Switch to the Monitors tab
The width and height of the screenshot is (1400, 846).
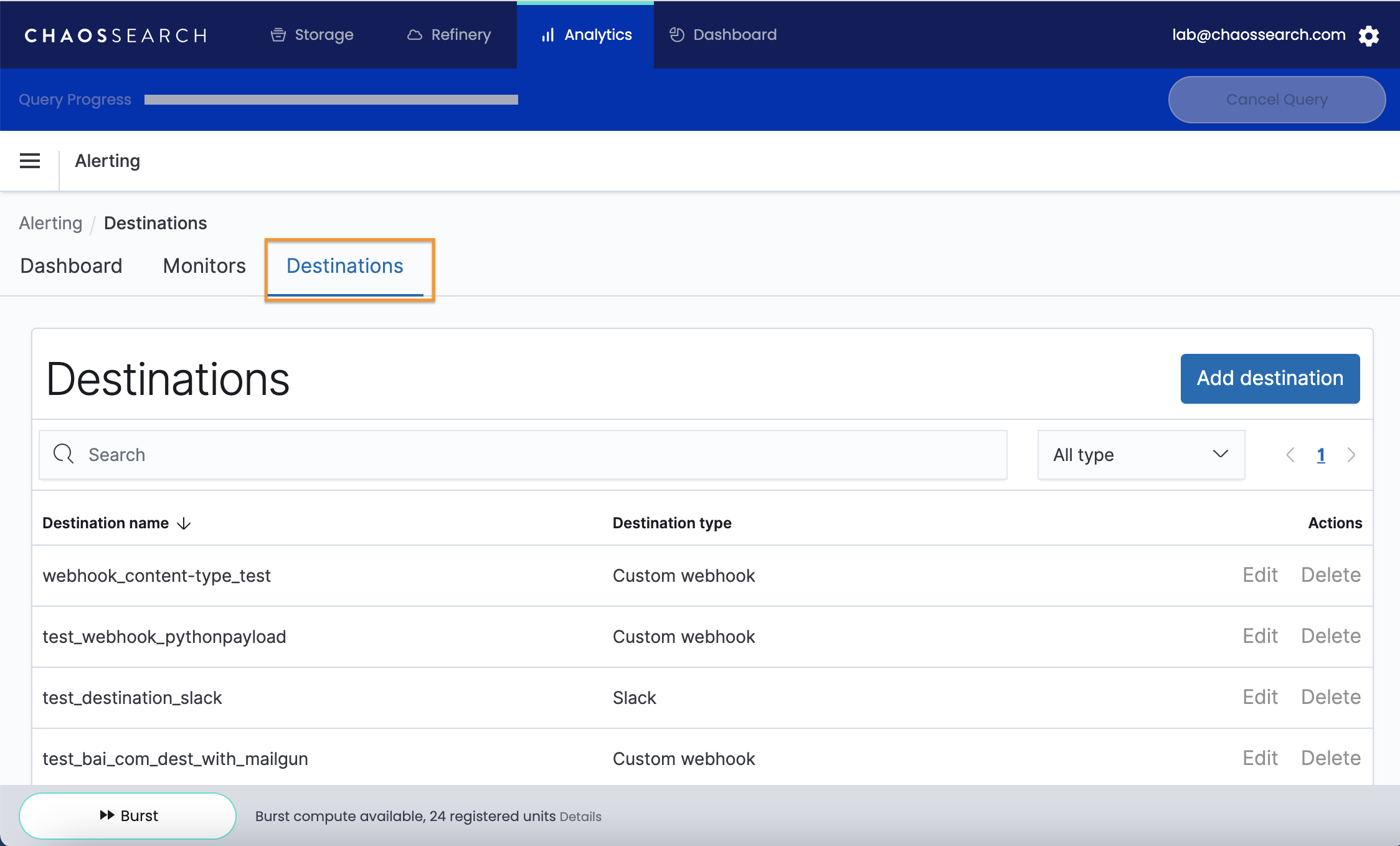(x=204, y=266)
